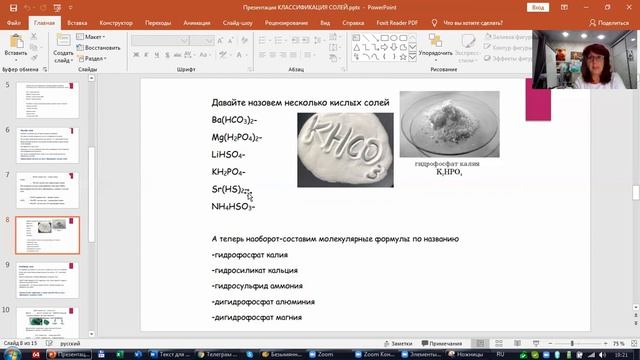
Task: Click the increase indent icon
Action: 306,40
